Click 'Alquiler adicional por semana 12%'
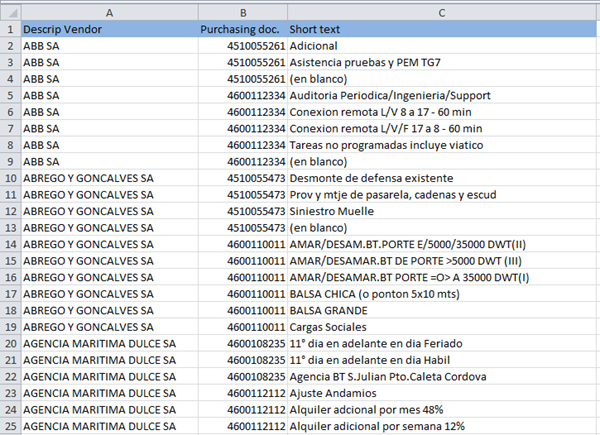 tap(442, 426)
